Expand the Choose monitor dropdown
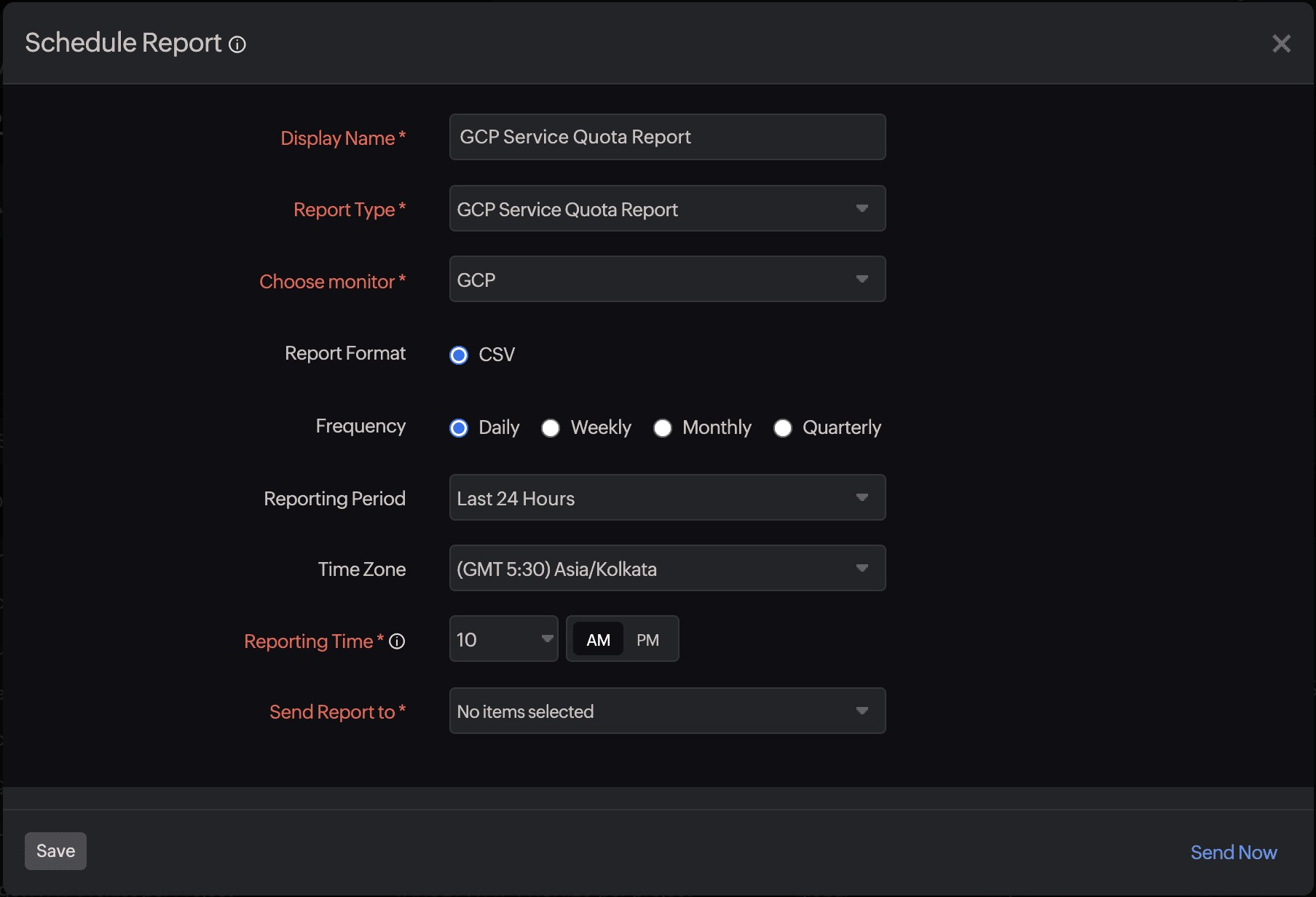This screenshot has height=897, width=1316. (x=666, y=280)
